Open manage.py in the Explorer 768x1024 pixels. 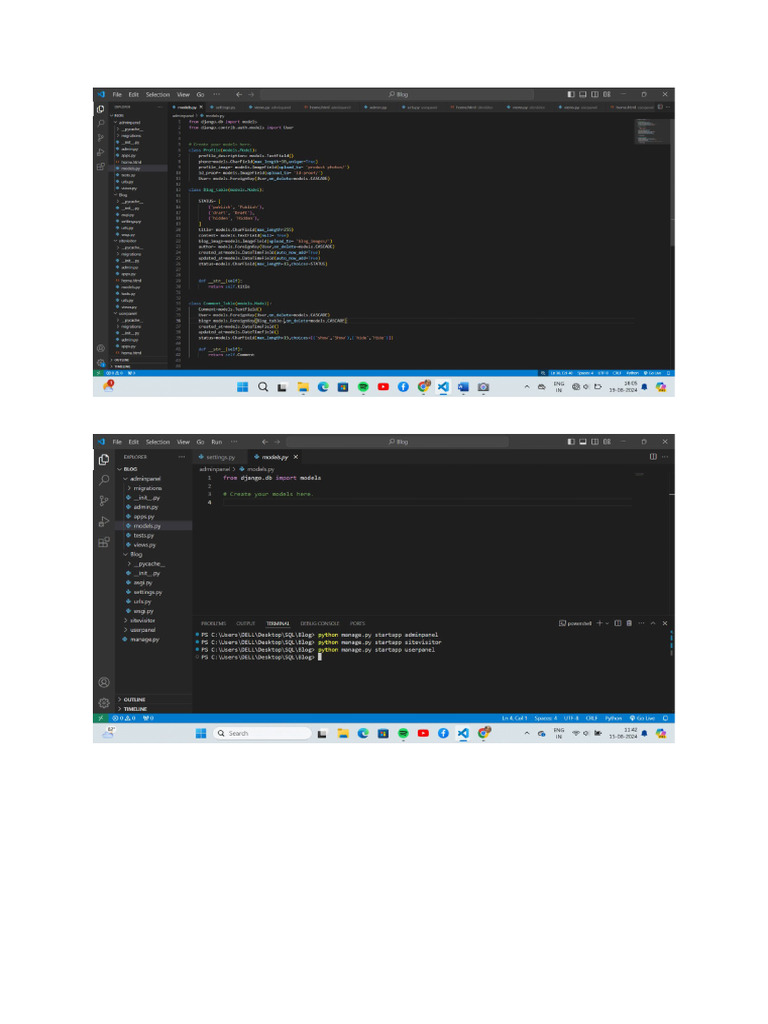coord(142,639)
